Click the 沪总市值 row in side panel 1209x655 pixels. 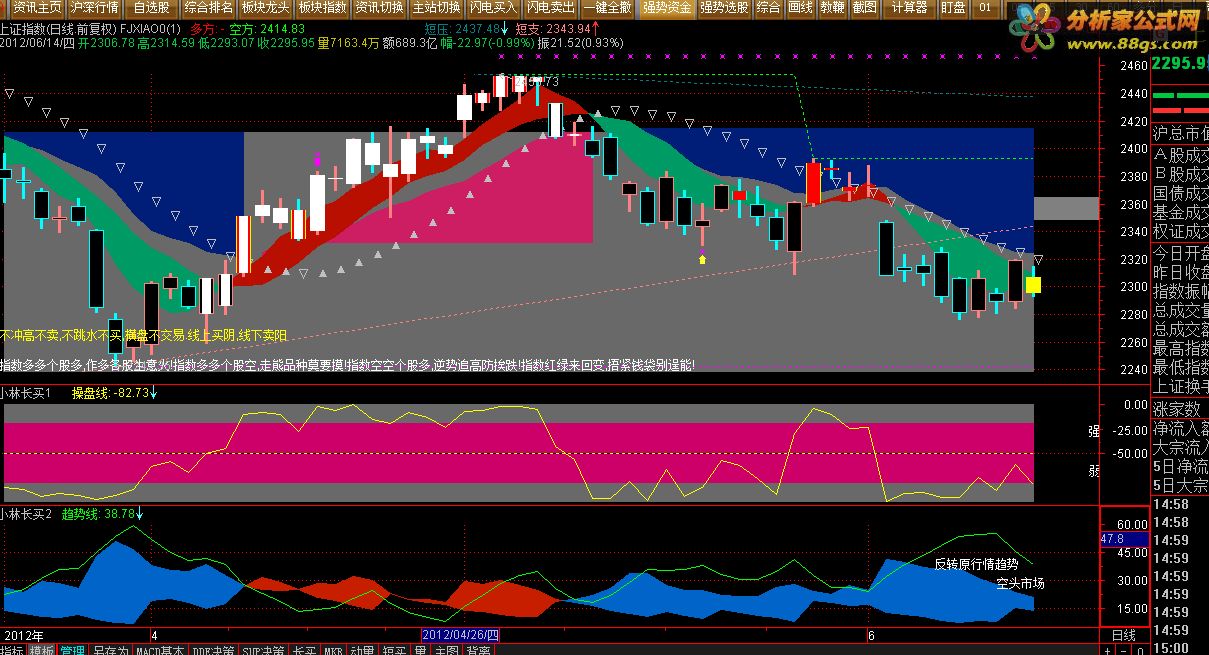(x=1180, y=133)
